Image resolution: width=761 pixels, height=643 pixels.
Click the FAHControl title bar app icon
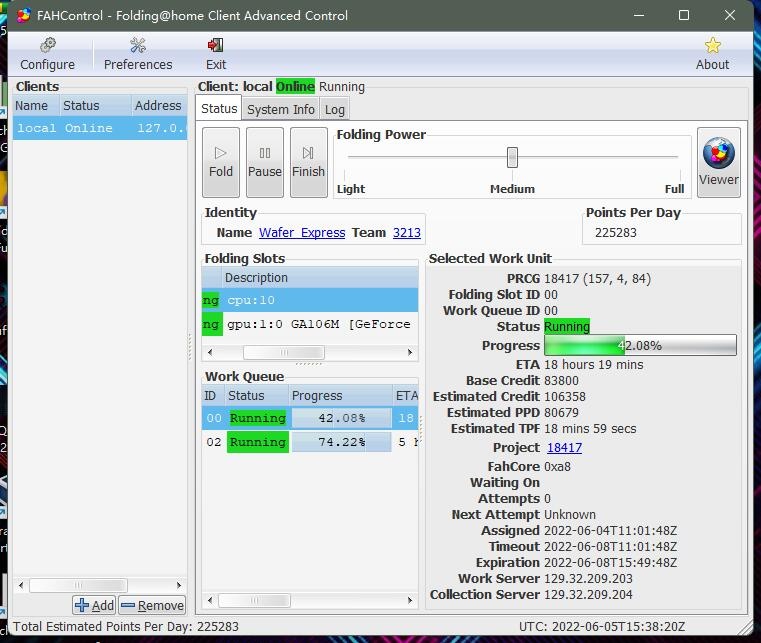coord(24,16)
